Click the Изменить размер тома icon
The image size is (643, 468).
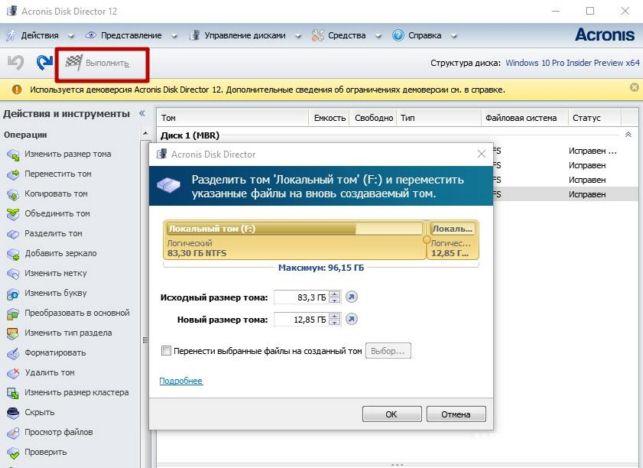[13, 155]
